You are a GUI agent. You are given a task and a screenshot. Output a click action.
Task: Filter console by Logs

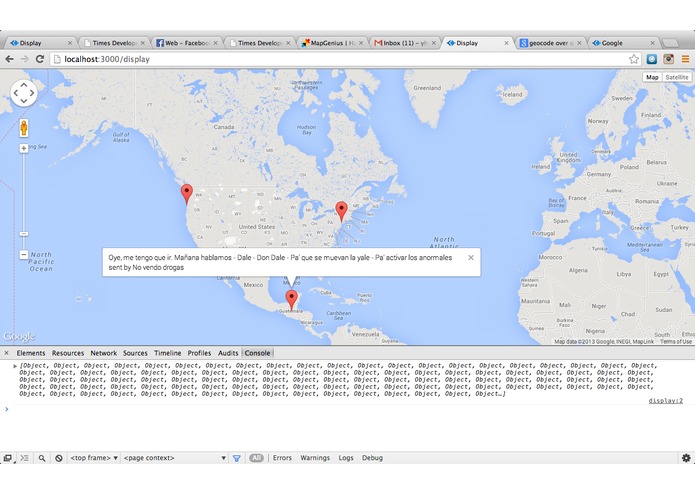[346, 458]
